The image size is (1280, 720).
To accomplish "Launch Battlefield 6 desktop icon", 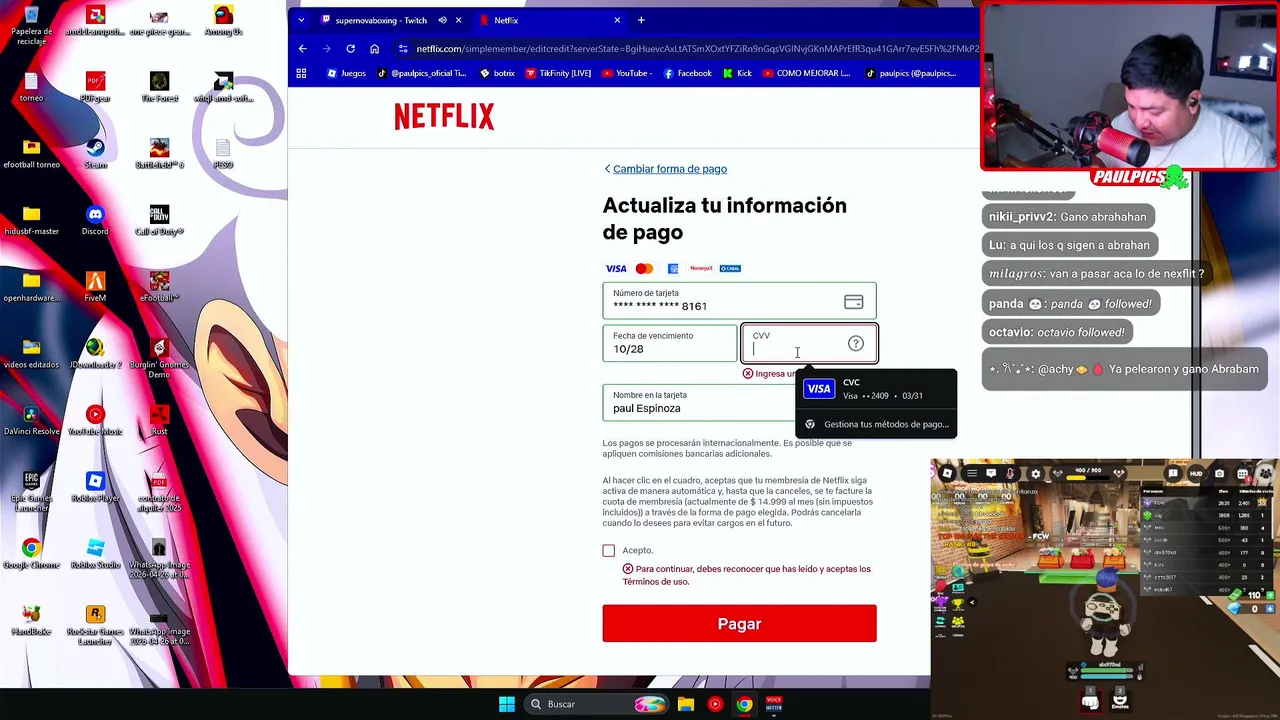I will pos(159,154).
